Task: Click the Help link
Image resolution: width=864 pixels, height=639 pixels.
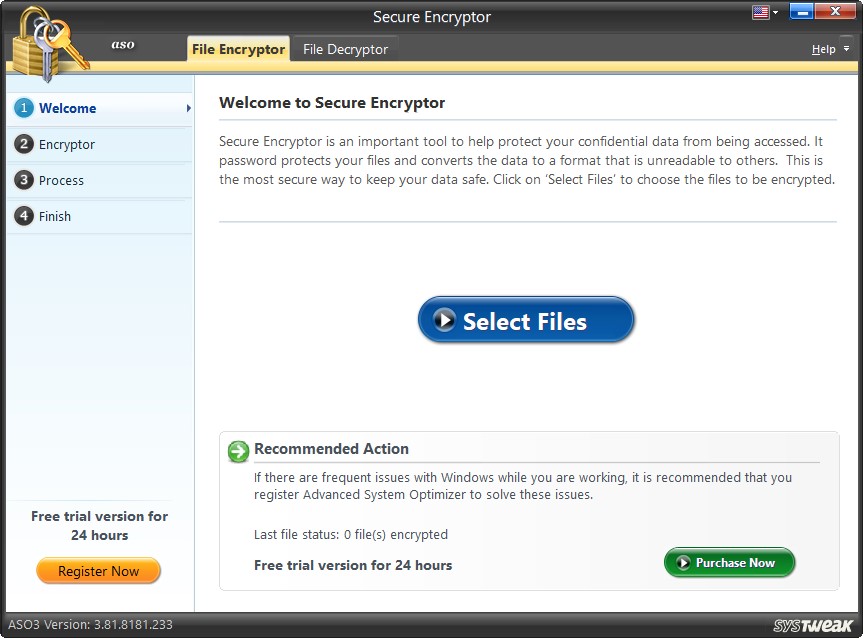Action: point(822,48)
